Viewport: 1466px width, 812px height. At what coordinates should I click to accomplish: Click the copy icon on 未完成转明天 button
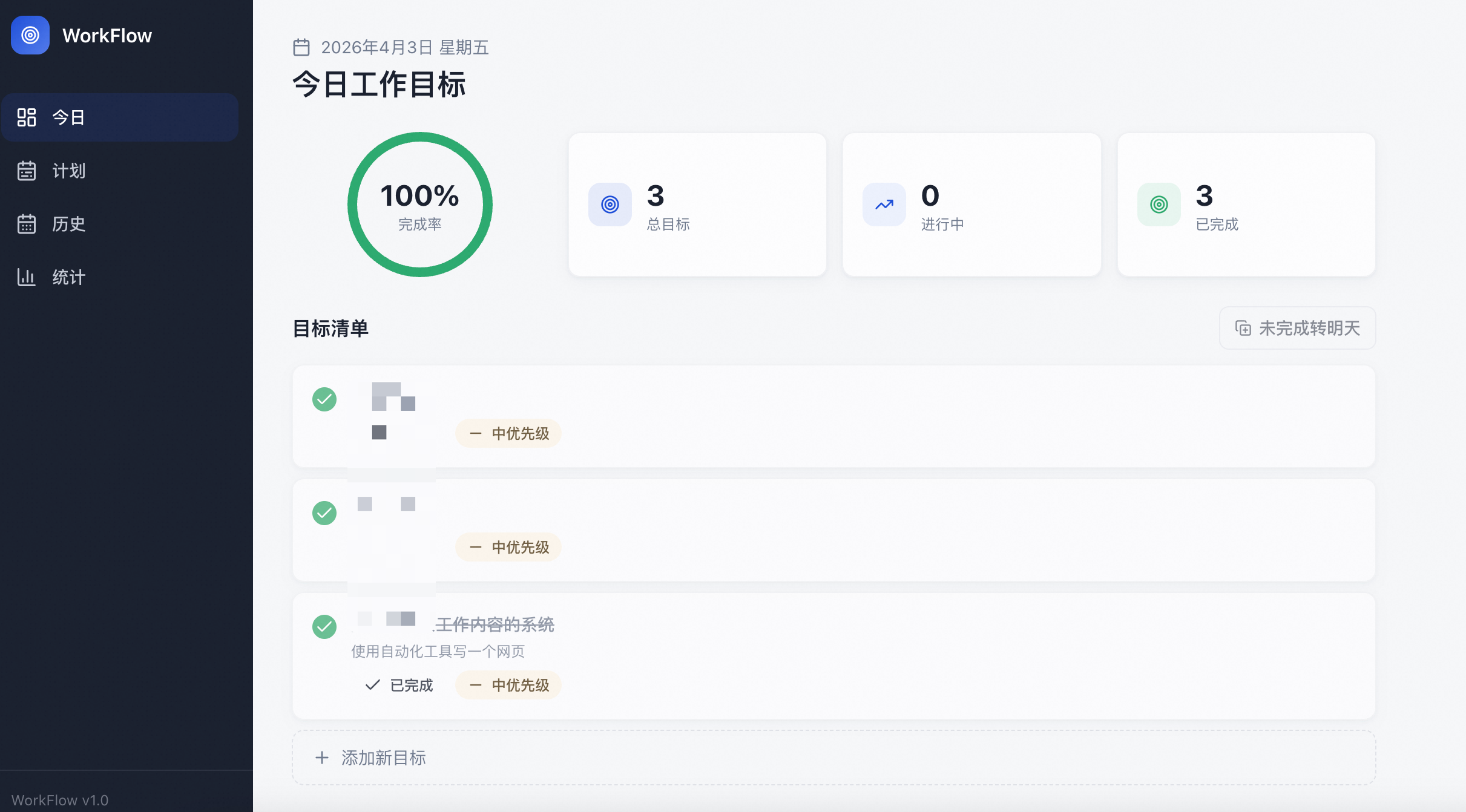(1243, 328)
